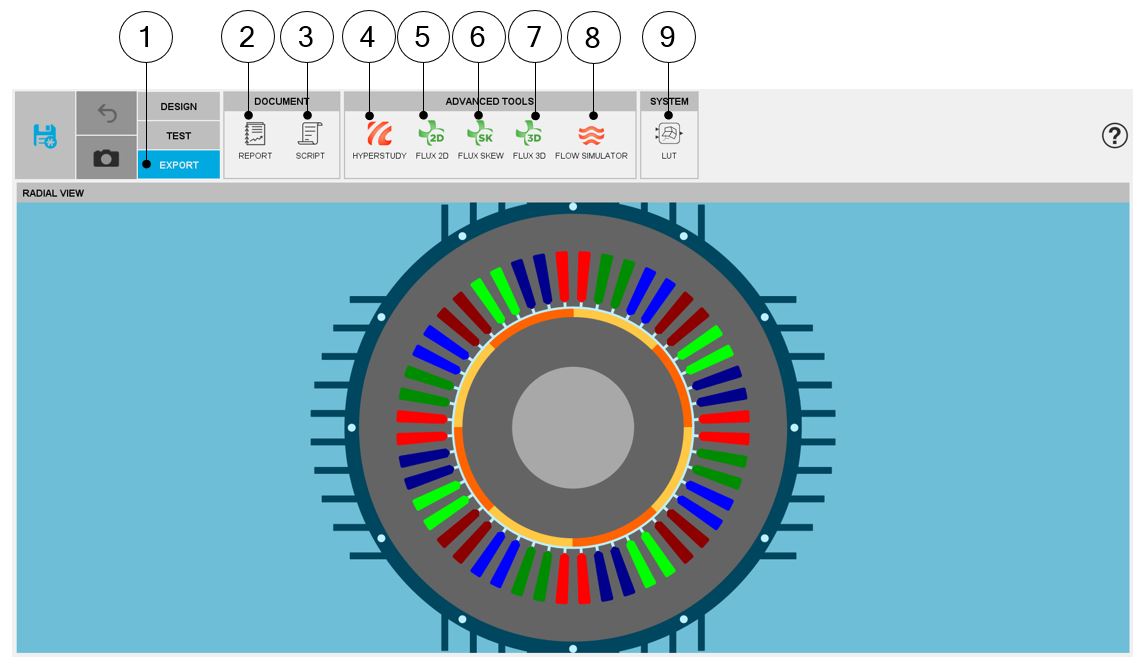Click the Document group header
The width and height of the screenshot is (1143, 669).
click(282, 101)
